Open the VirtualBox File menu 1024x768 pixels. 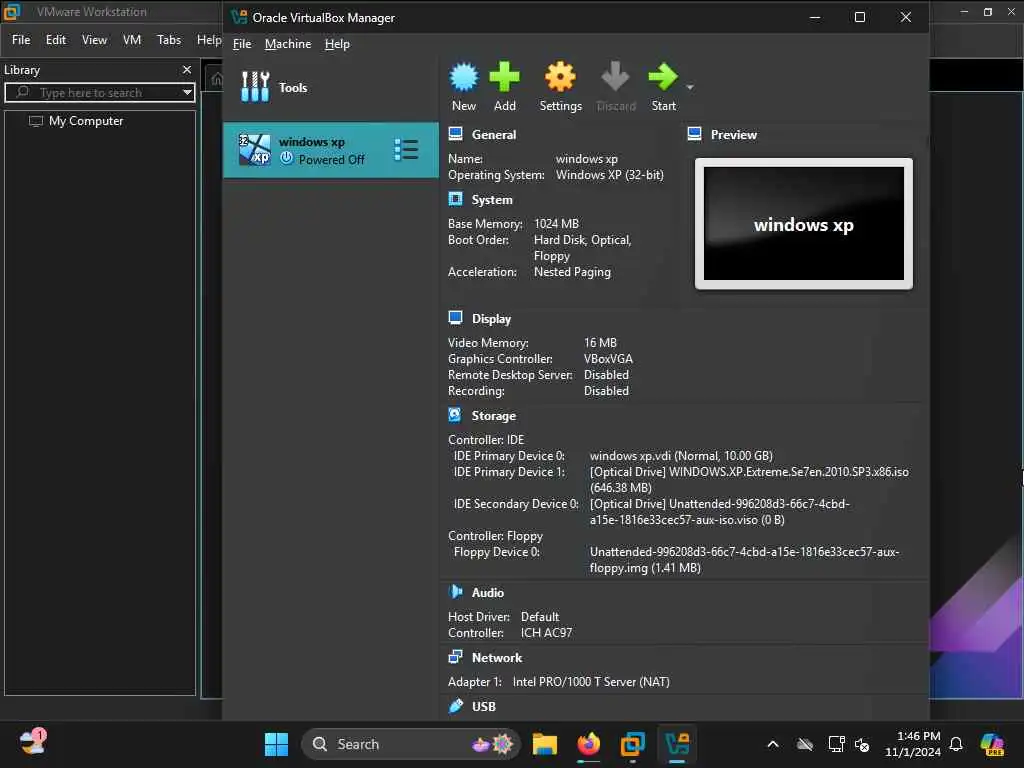[242, 44]
